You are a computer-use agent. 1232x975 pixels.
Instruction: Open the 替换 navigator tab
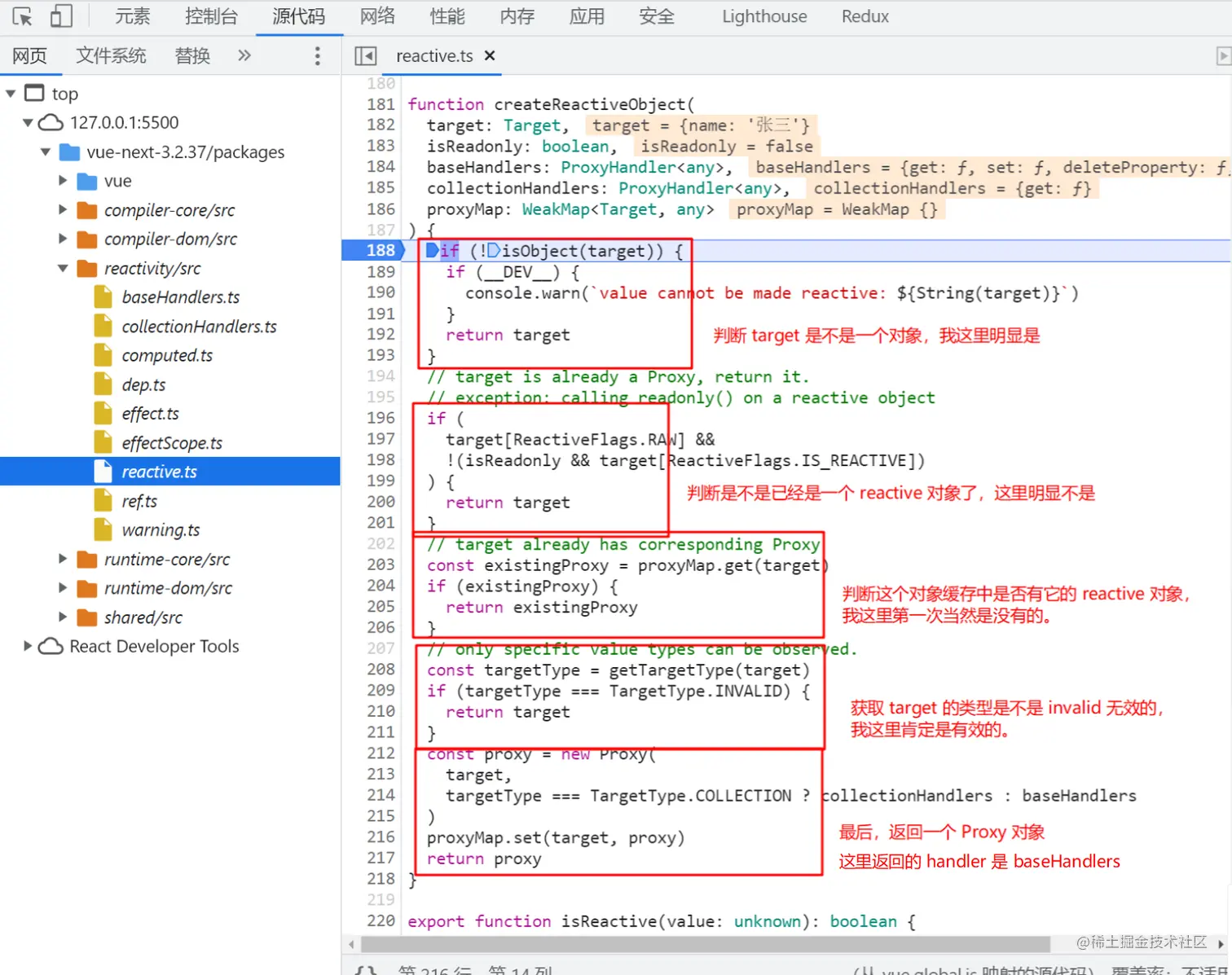192,55
